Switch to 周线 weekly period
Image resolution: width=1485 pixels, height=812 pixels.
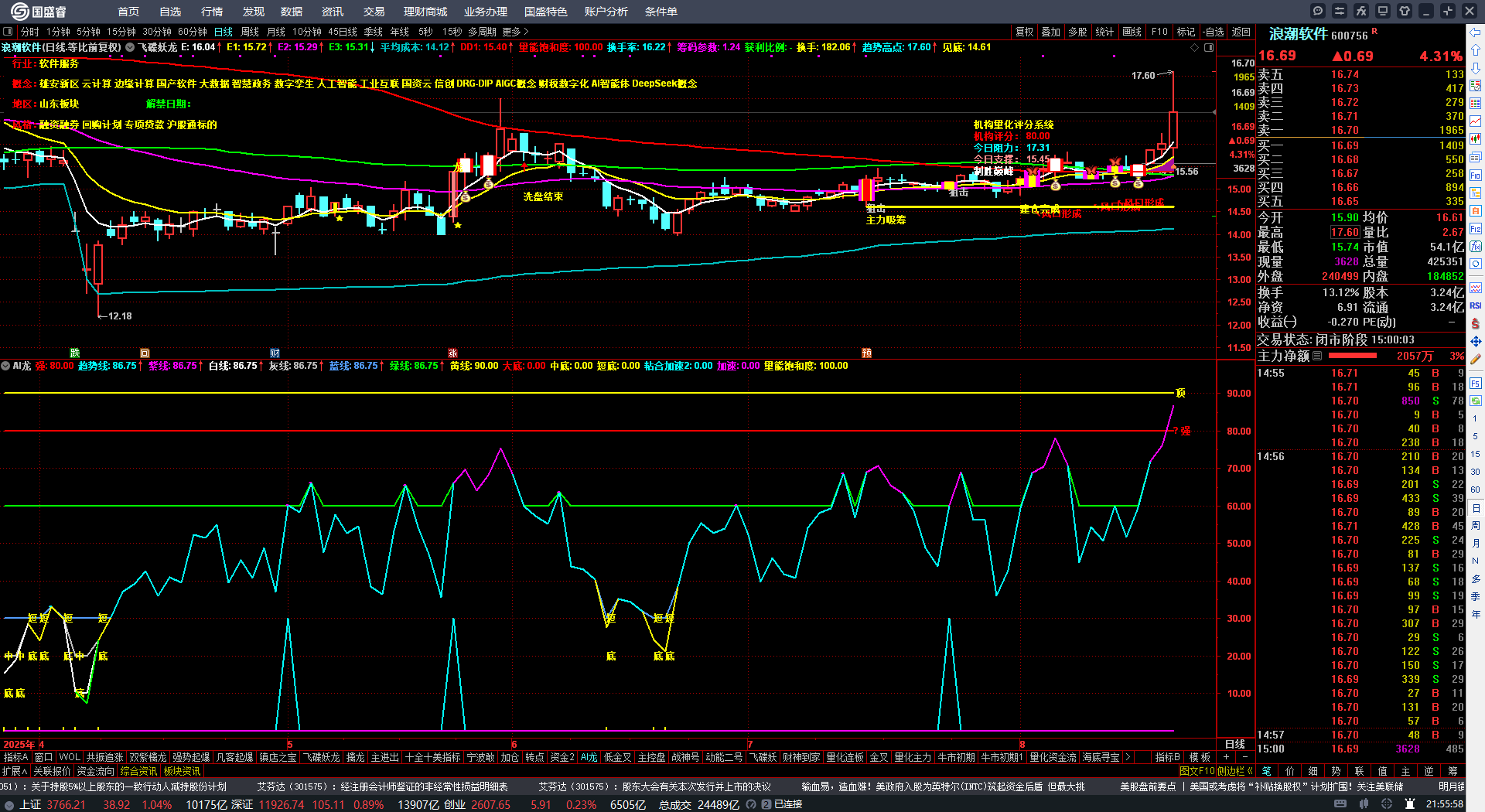[250, 32]
